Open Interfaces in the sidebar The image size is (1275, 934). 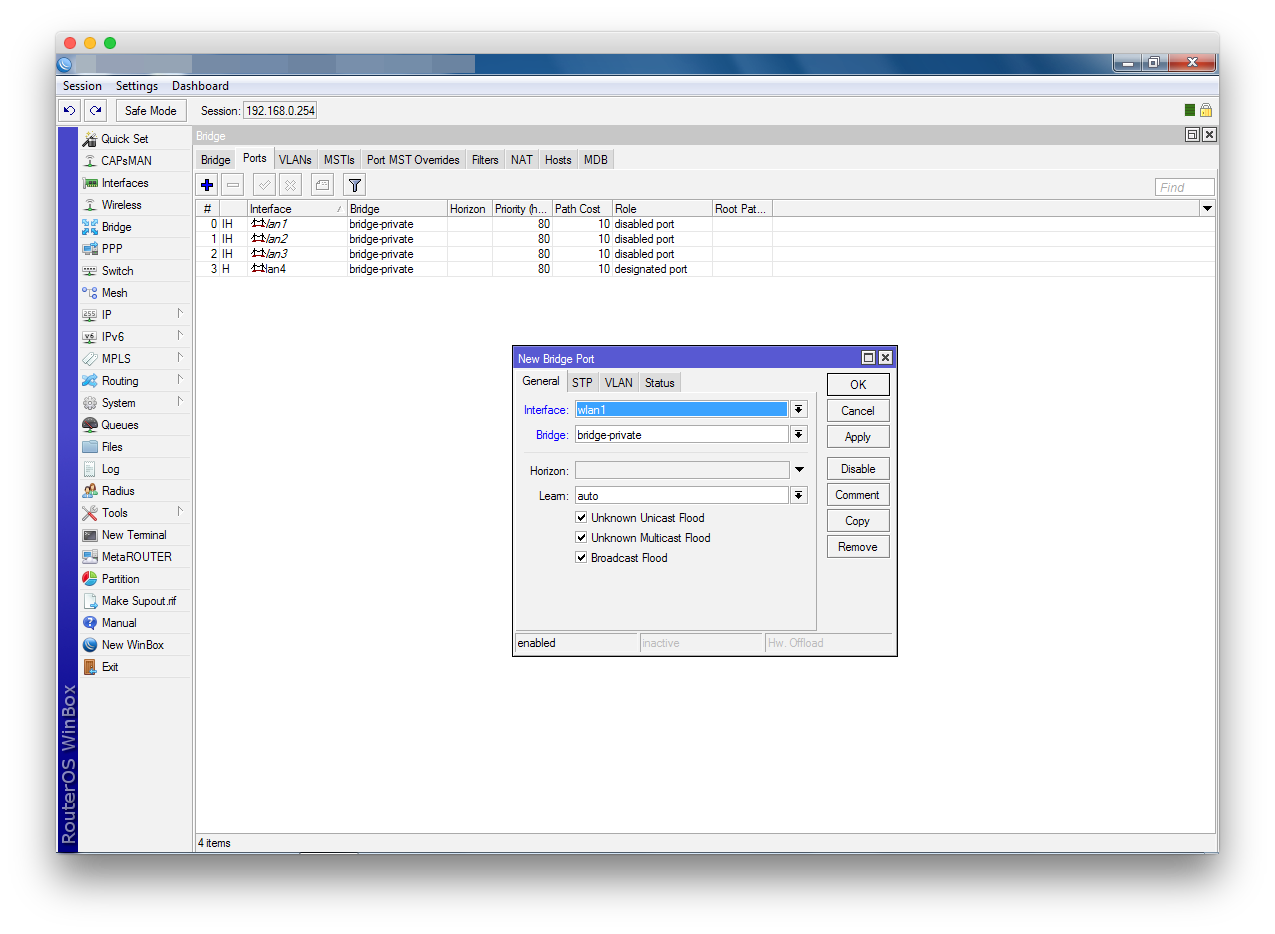coord(124,183)
